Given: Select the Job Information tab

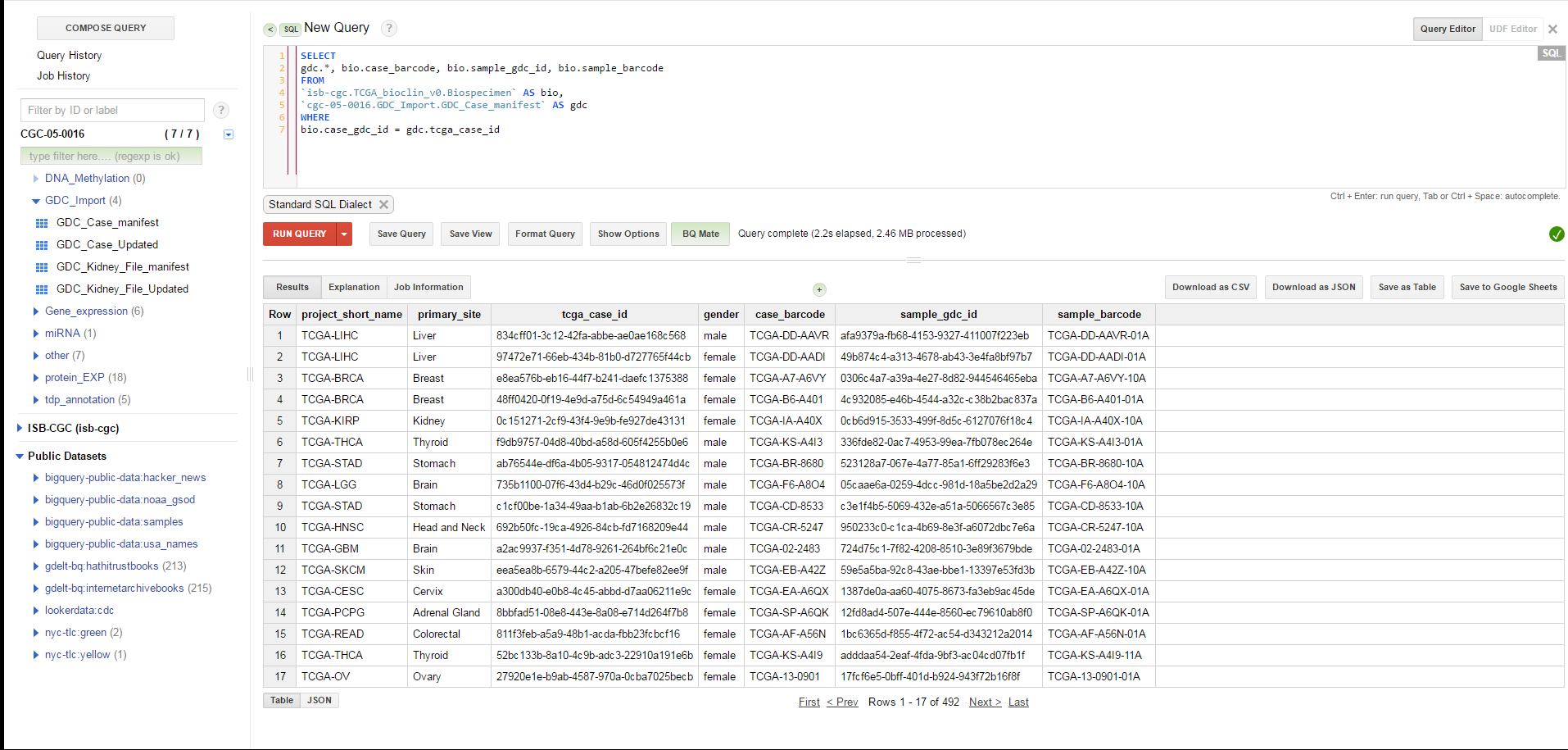Looking at the screenshot, I should (x=428, y=287).
